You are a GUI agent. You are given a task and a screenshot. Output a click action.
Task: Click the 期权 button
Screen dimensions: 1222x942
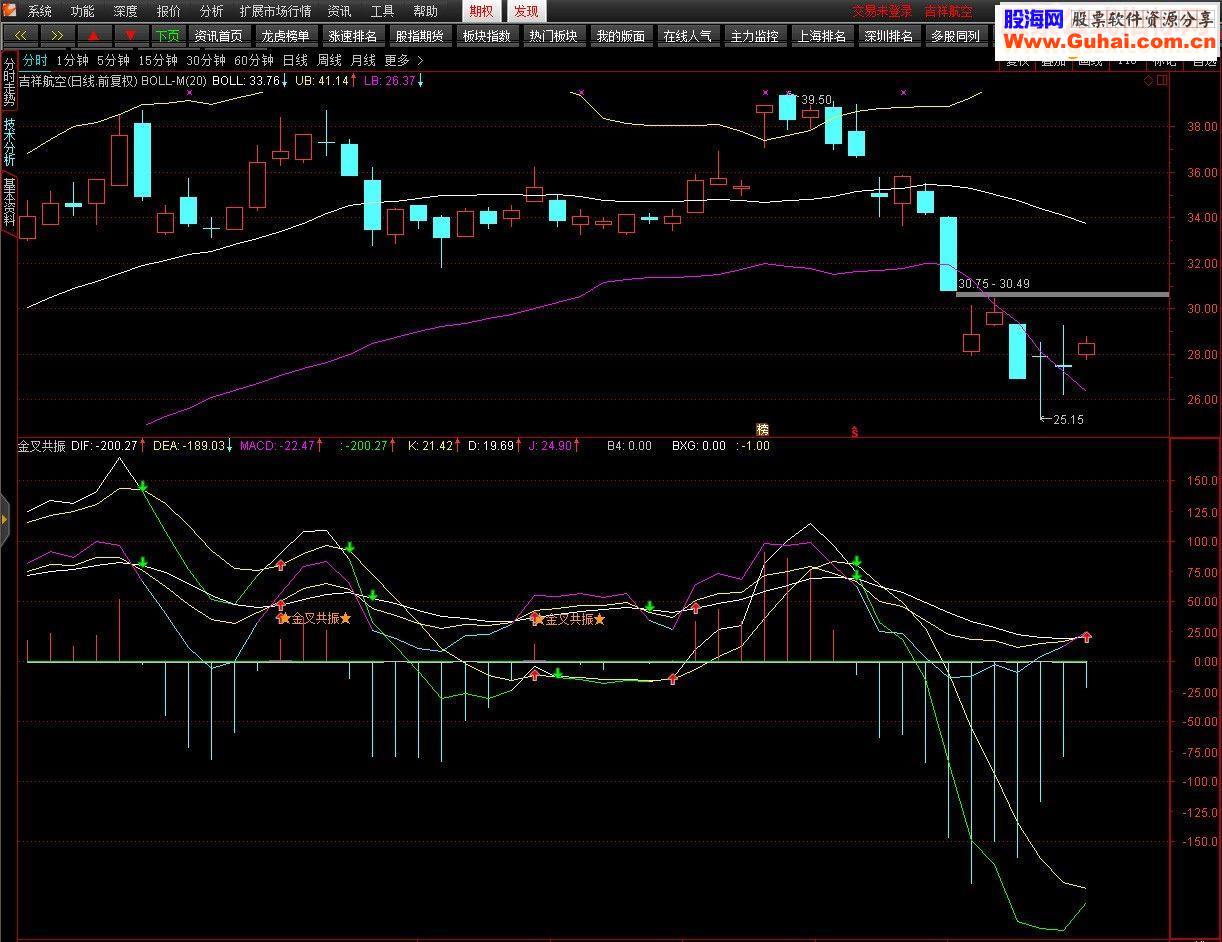(482, 11)
